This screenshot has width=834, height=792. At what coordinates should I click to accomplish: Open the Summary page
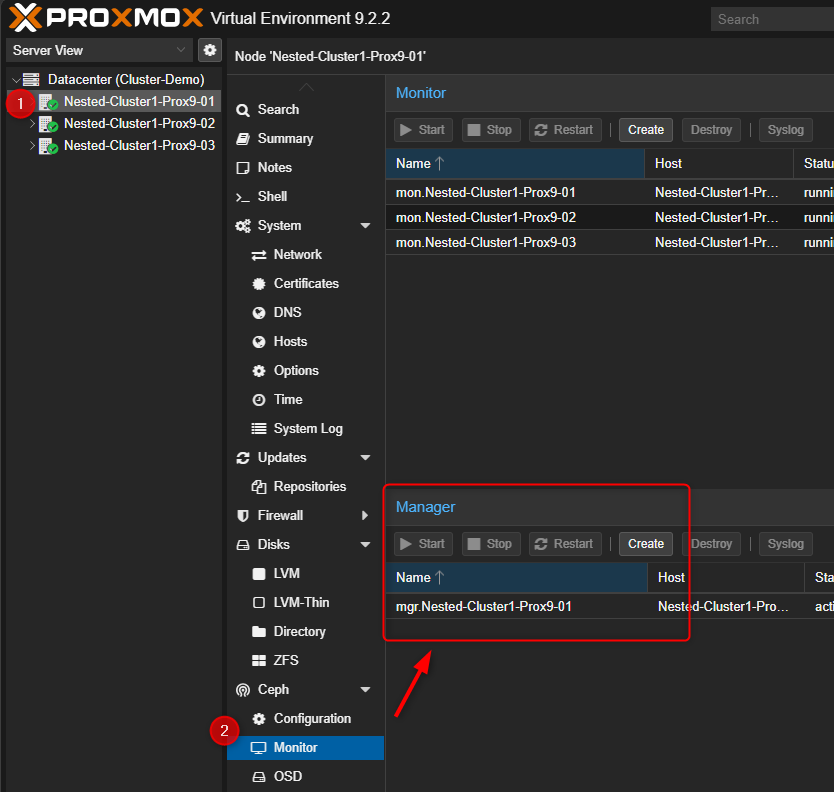pyautogui.click(x=306, y=138)
